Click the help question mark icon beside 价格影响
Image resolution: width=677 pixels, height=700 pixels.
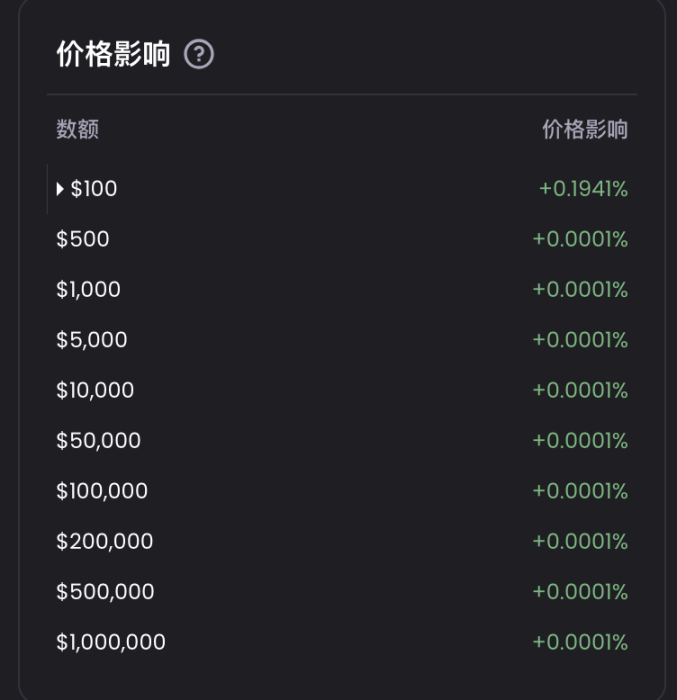click(199, 55)
